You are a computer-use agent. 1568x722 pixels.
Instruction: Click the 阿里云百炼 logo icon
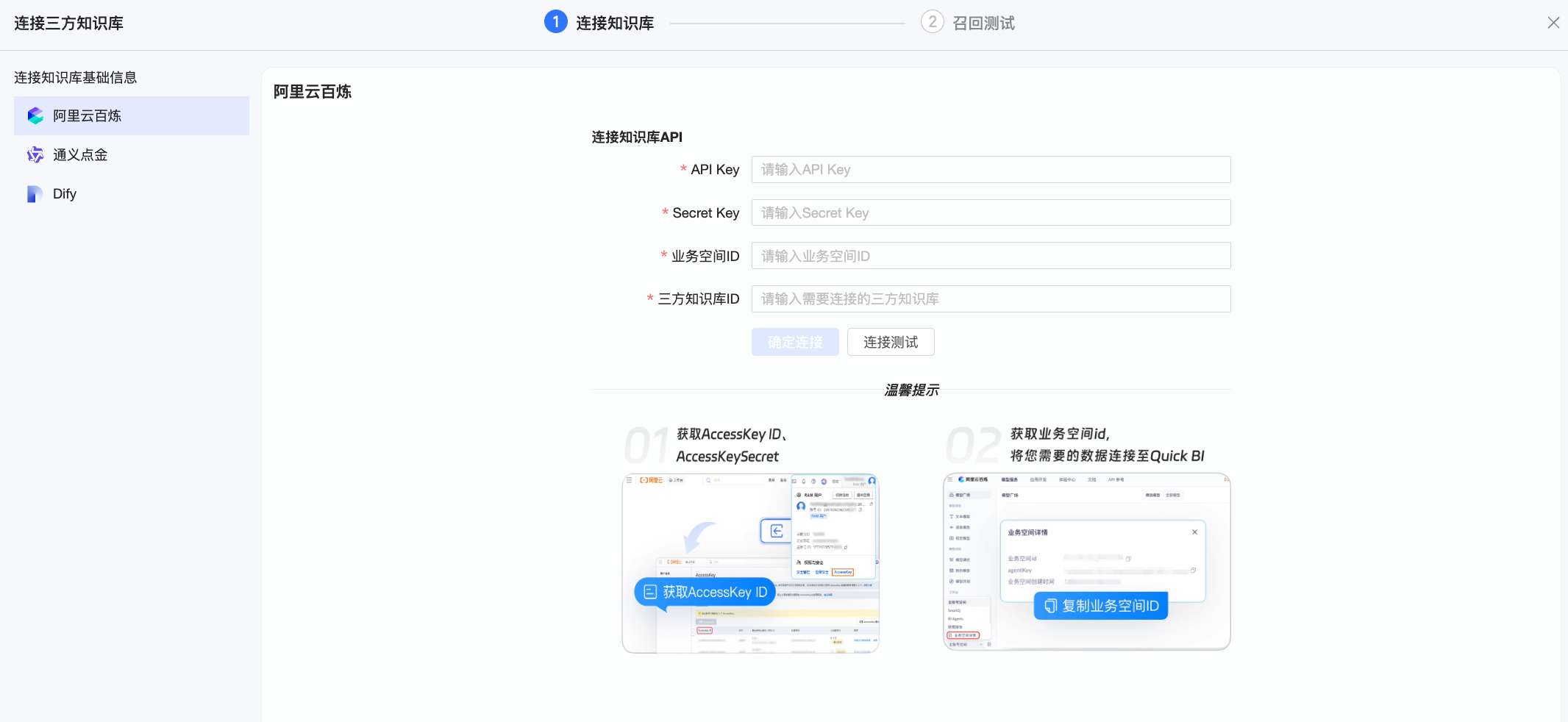coord(35,115)
